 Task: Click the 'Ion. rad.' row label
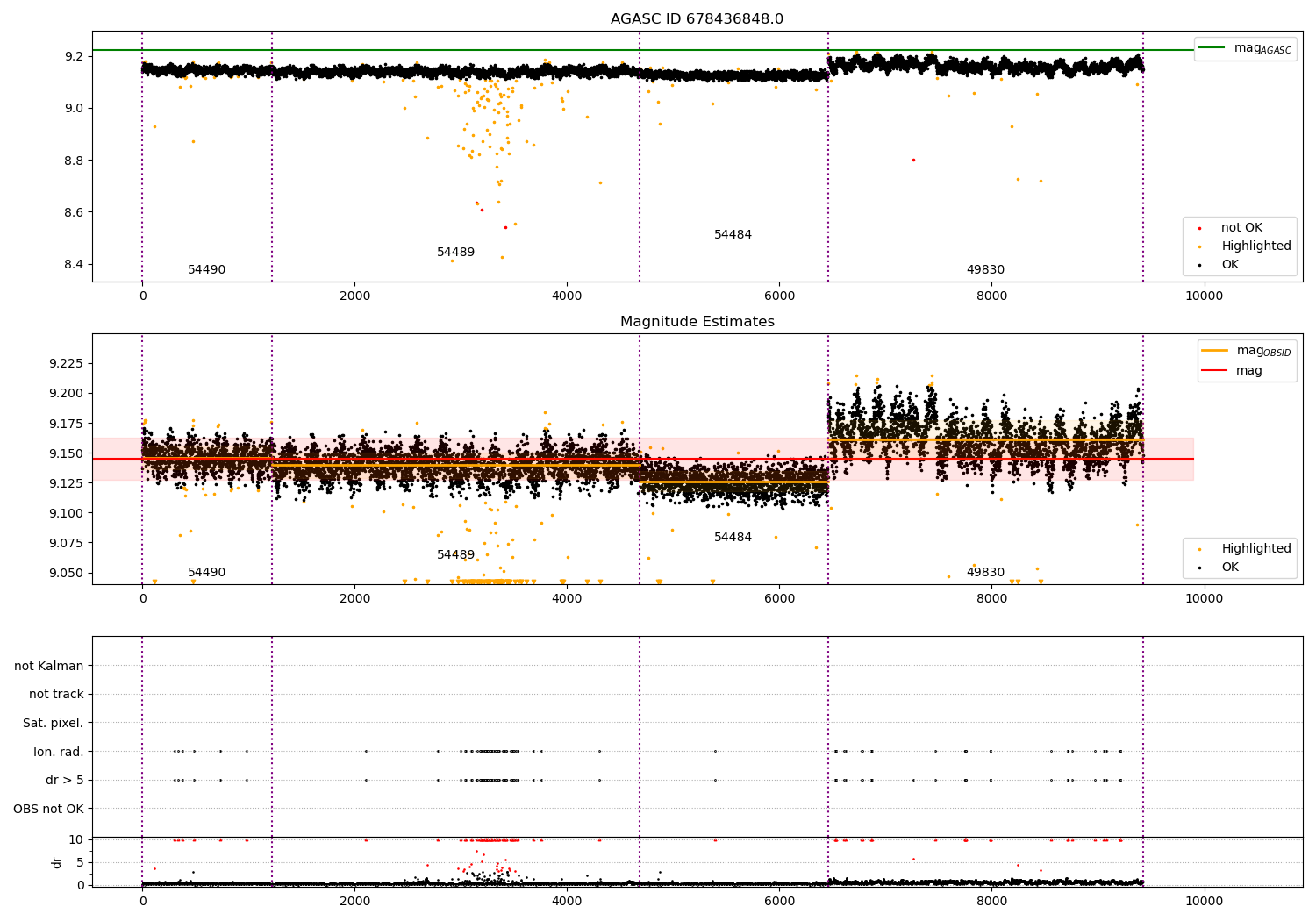[59, 752]
